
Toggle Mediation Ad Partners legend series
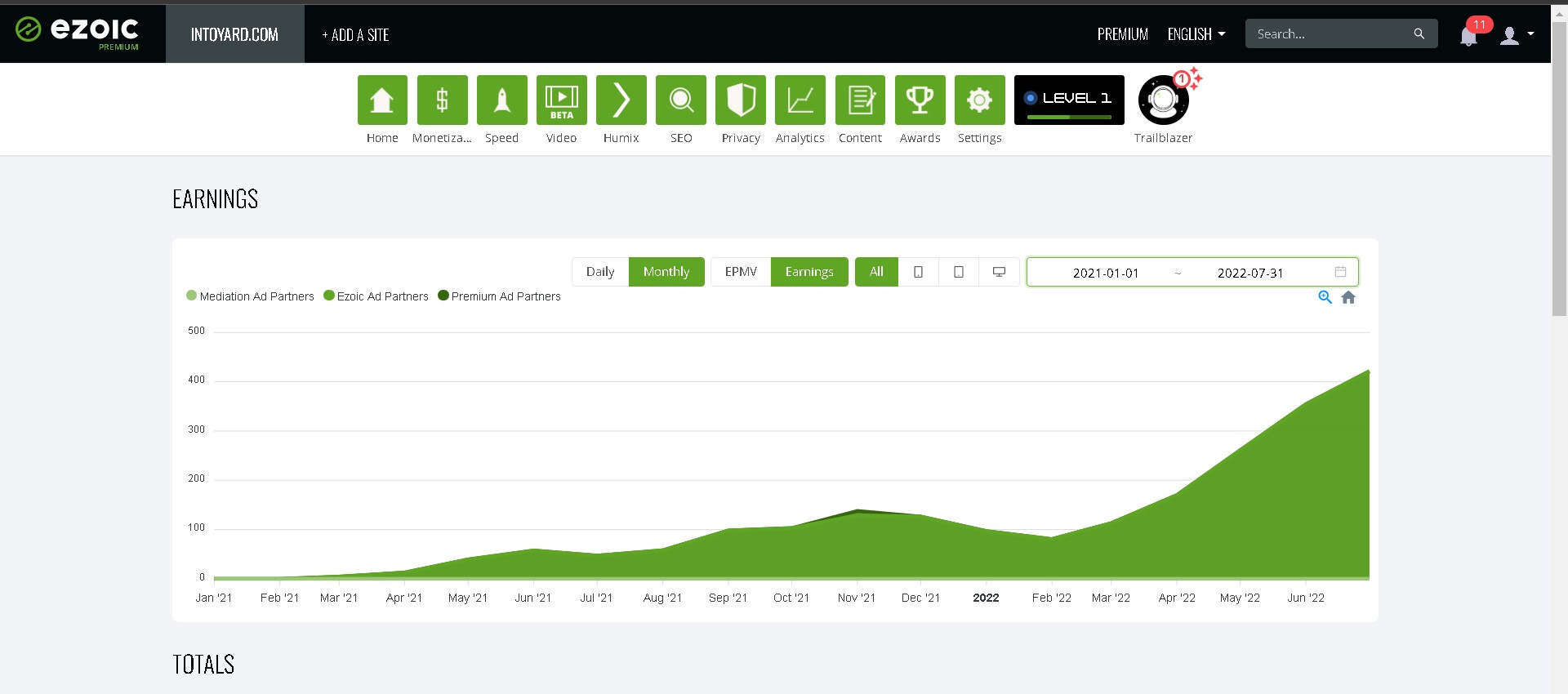(x=250, y=296)
